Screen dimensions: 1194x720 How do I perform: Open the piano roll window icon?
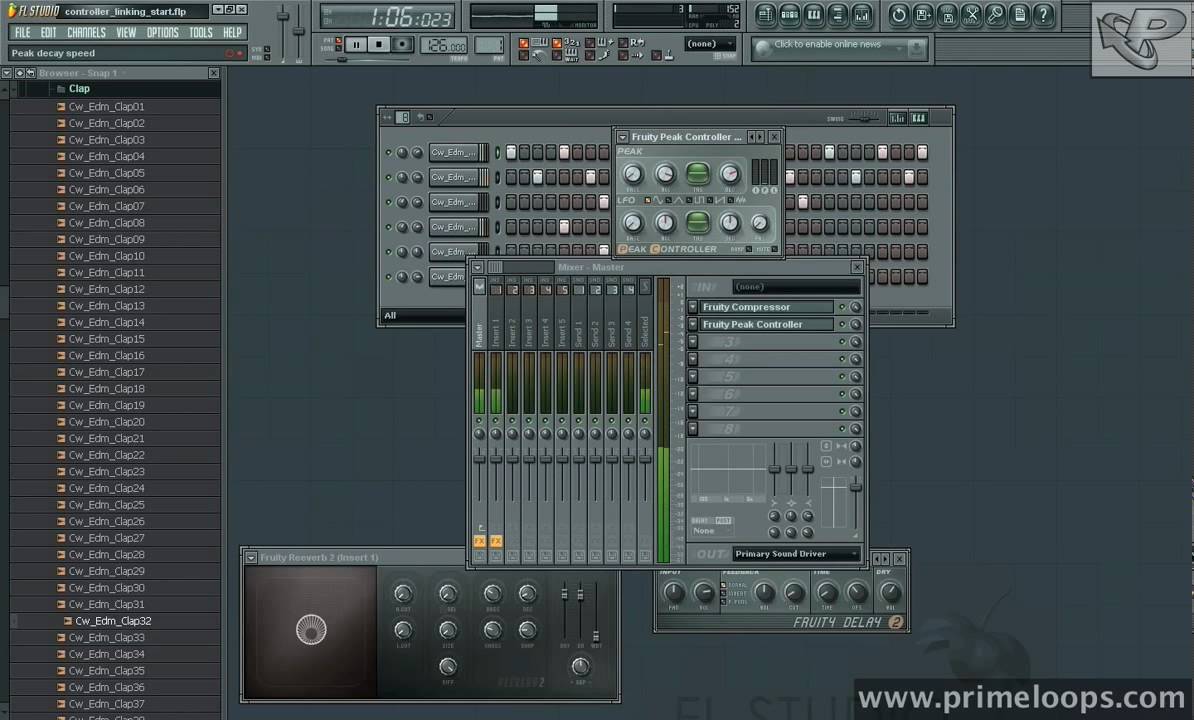click(814, 14)
